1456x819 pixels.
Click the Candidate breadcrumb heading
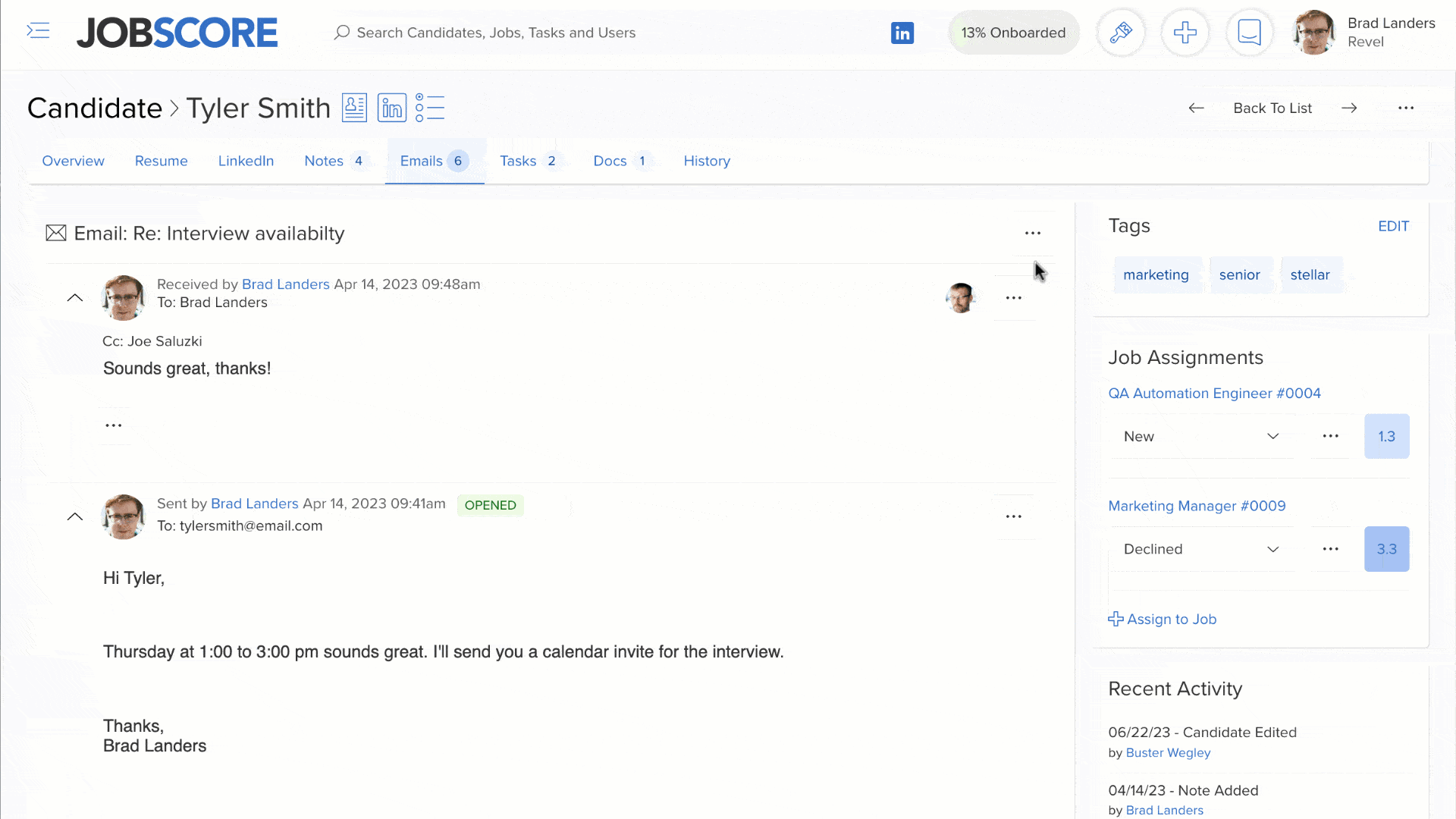[95, 108]
